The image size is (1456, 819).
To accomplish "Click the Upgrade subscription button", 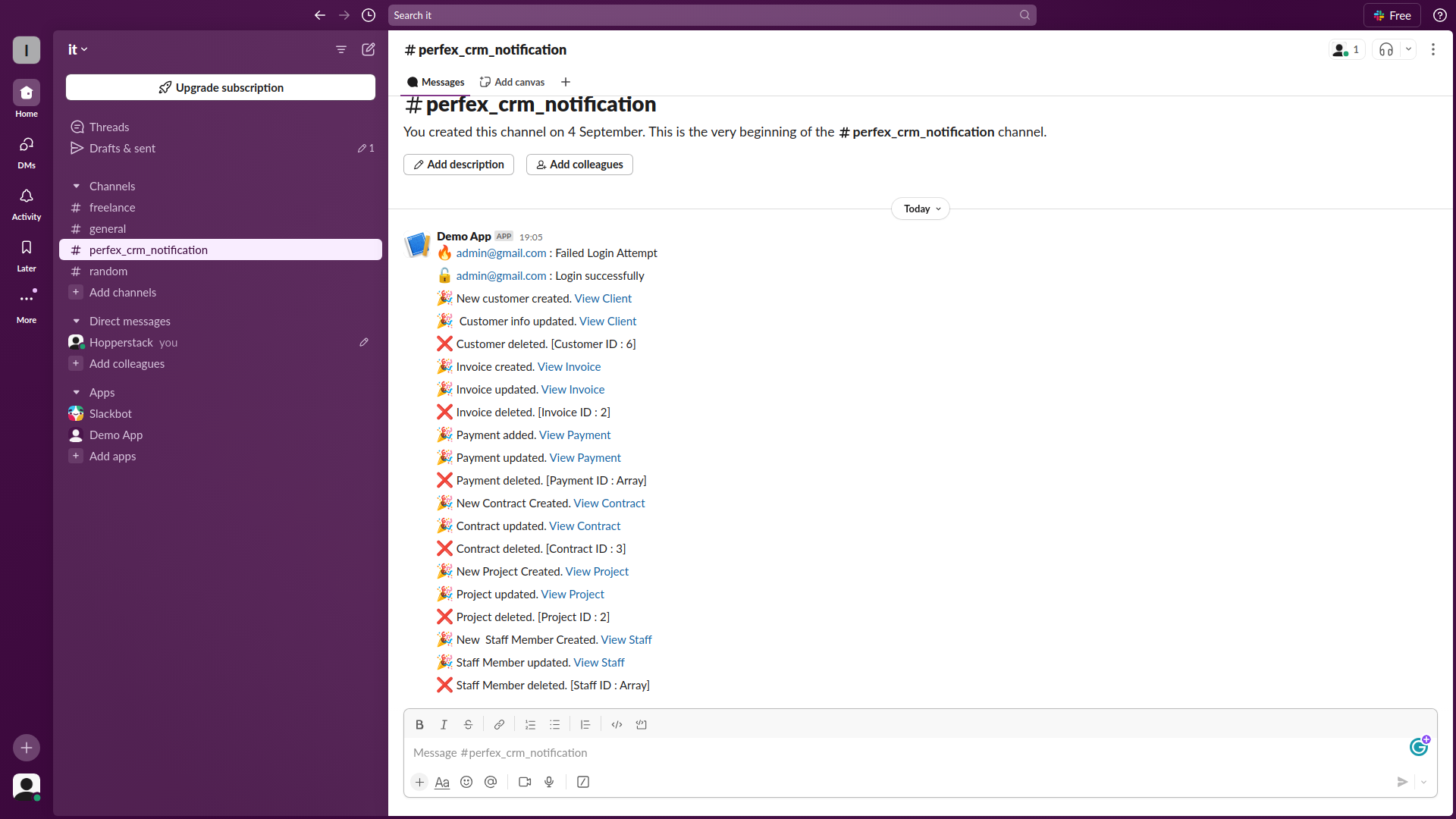I will coord(220,87).
